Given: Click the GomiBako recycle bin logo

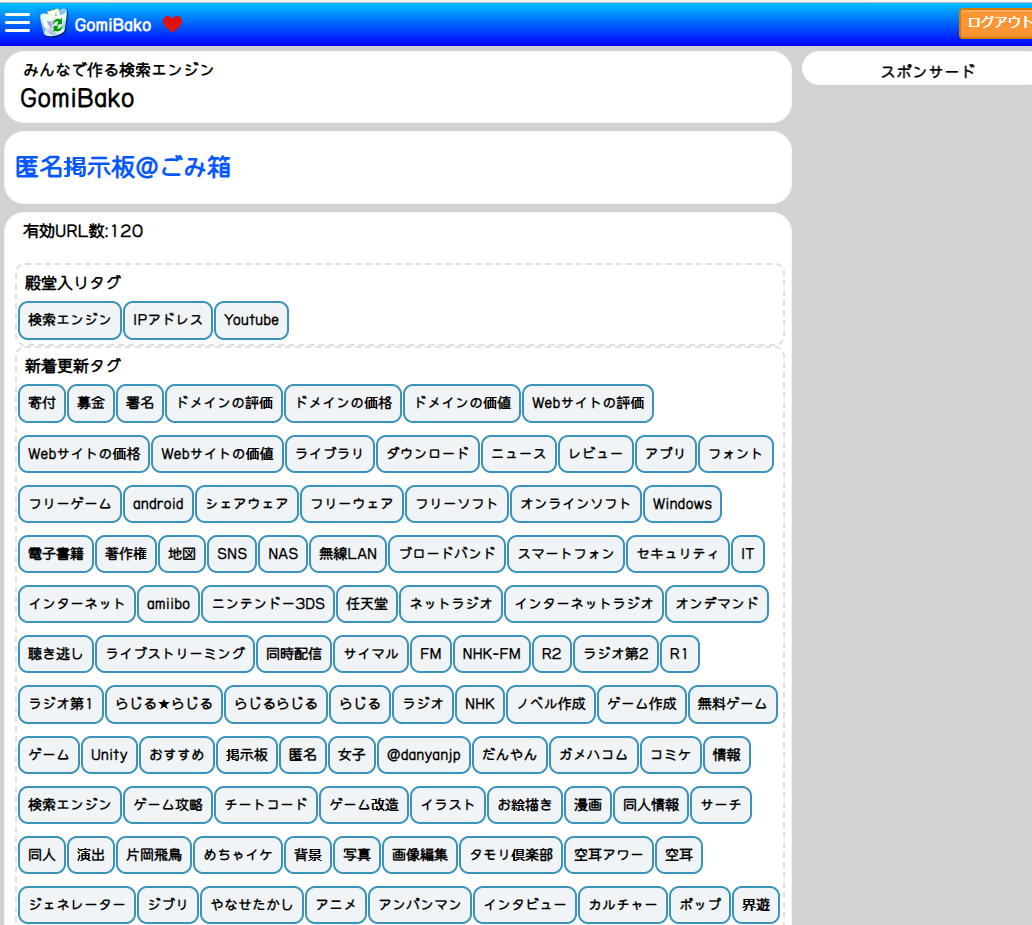Looking at the screenshot, I should (x=53, y=23).
